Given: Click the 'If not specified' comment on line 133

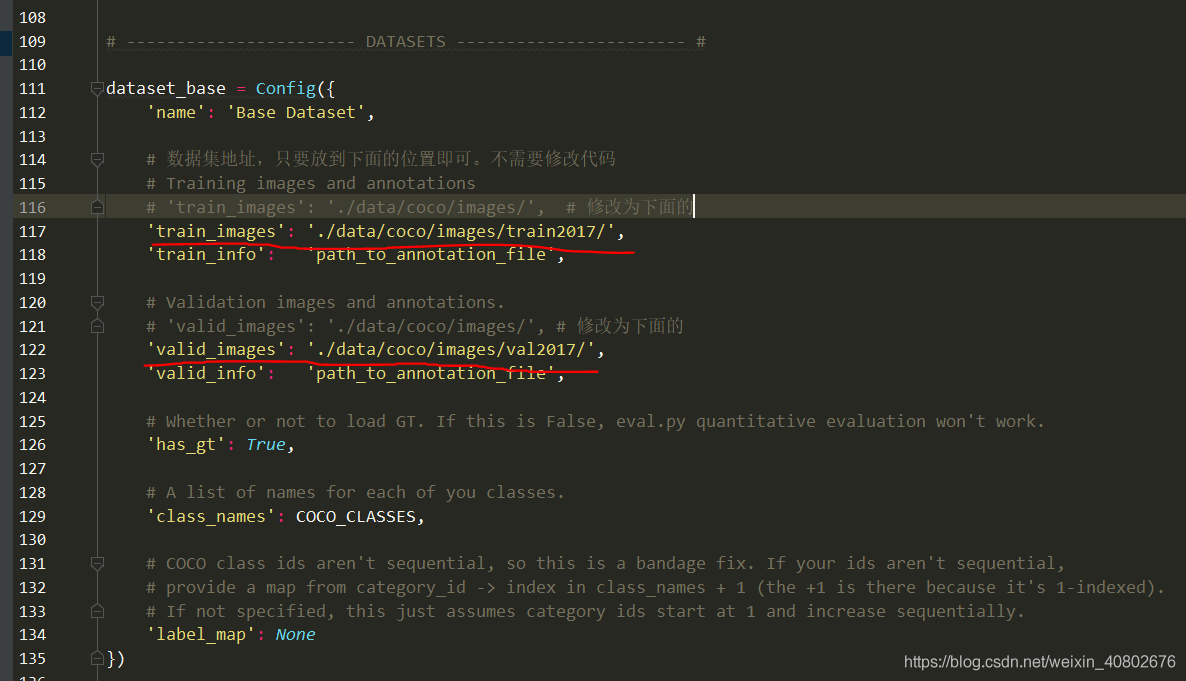Looking at the screenshot, I should pos(585,611).
